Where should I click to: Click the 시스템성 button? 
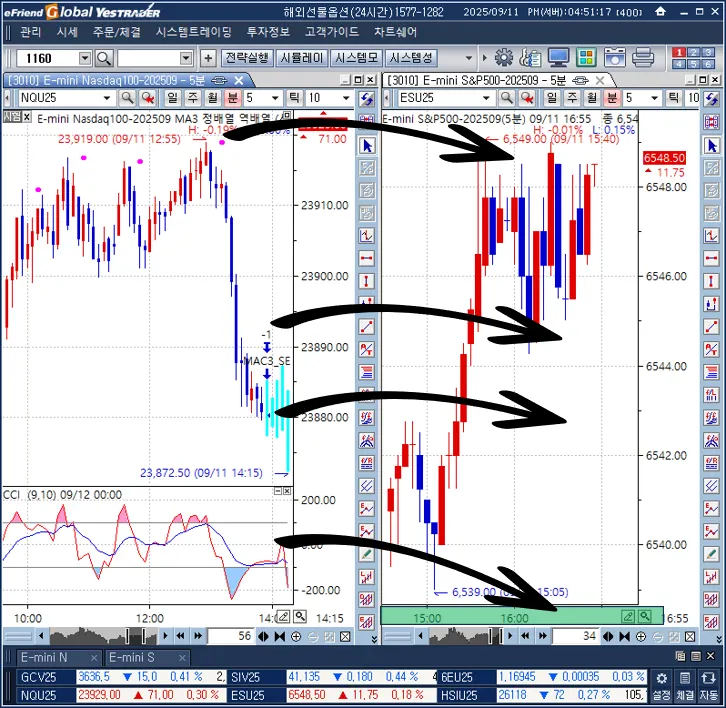(x=411, y=58)
